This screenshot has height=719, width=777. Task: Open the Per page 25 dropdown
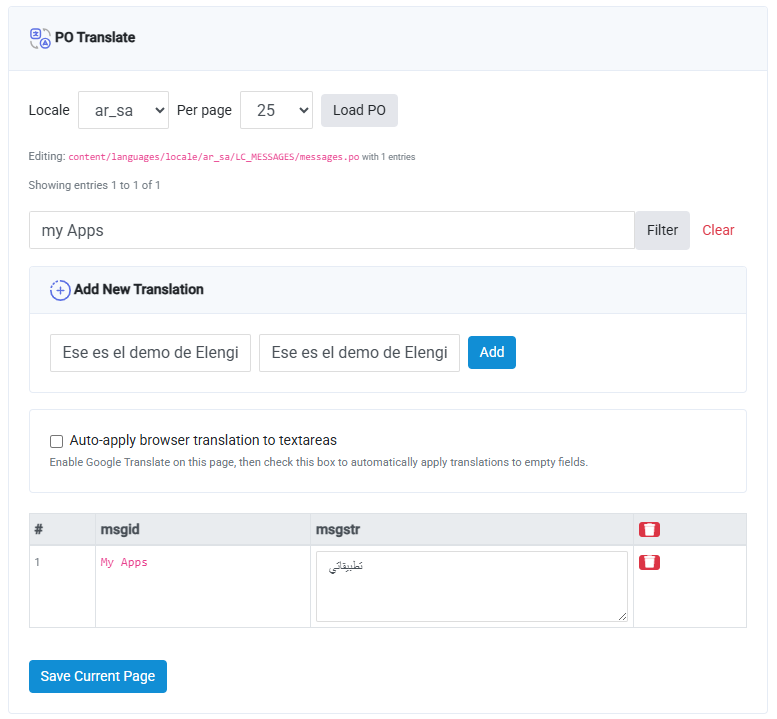point(276,110)
